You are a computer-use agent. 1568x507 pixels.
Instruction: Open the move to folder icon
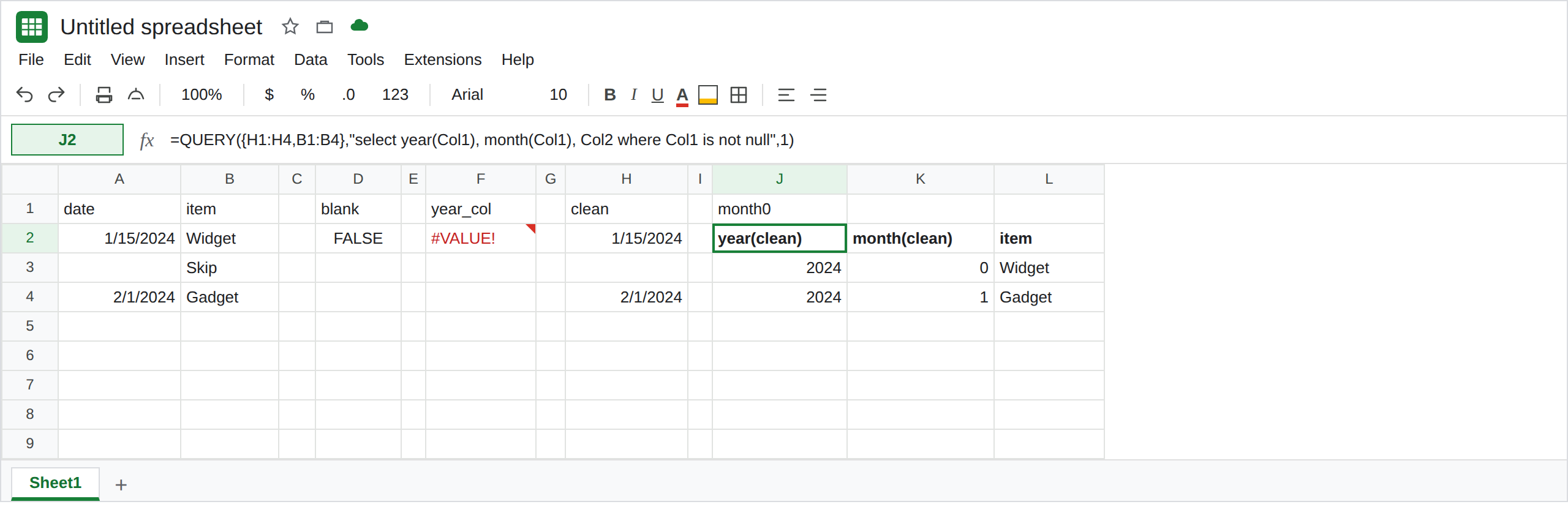(x=325, y=26)
